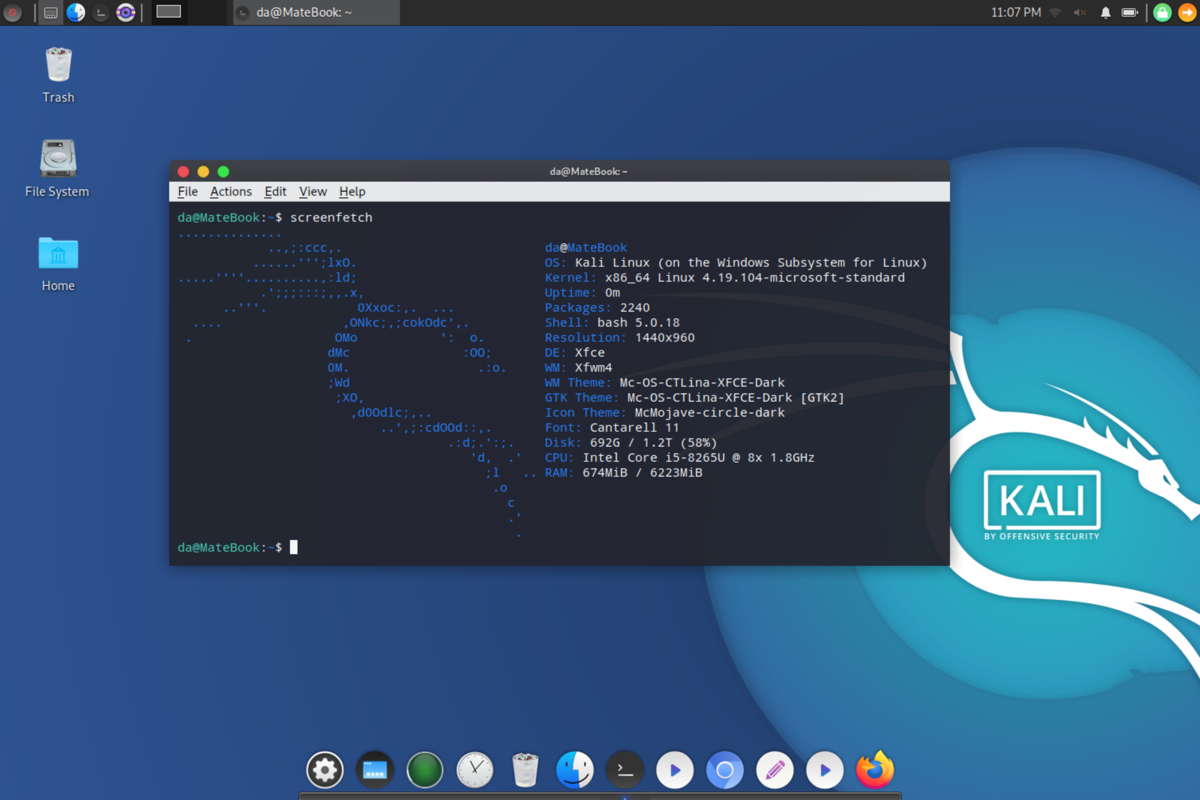Launch the terminal icon in the dock
Screen dimensions: 1200x800
[x=625, y=770]
